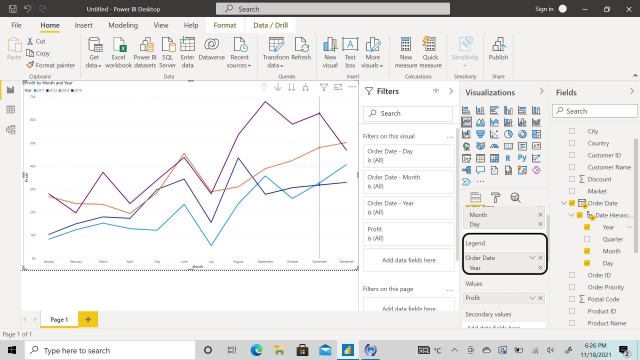Open Power BI datasets
This screenshot has width=640, height=360.
(145, 52)
